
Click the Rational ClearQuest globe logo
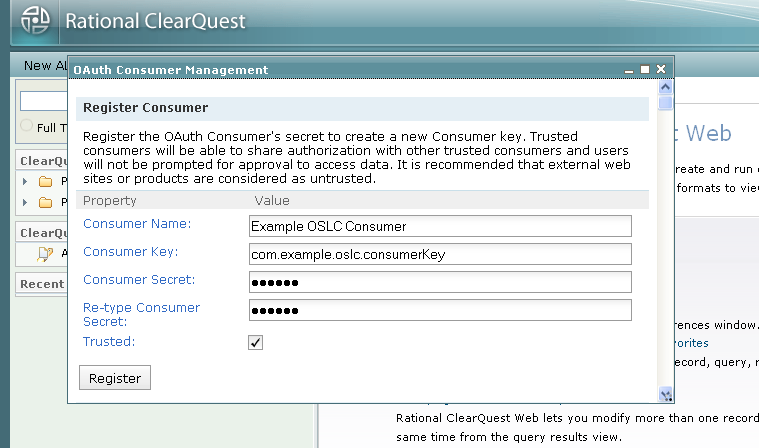(x=35, y=20)
